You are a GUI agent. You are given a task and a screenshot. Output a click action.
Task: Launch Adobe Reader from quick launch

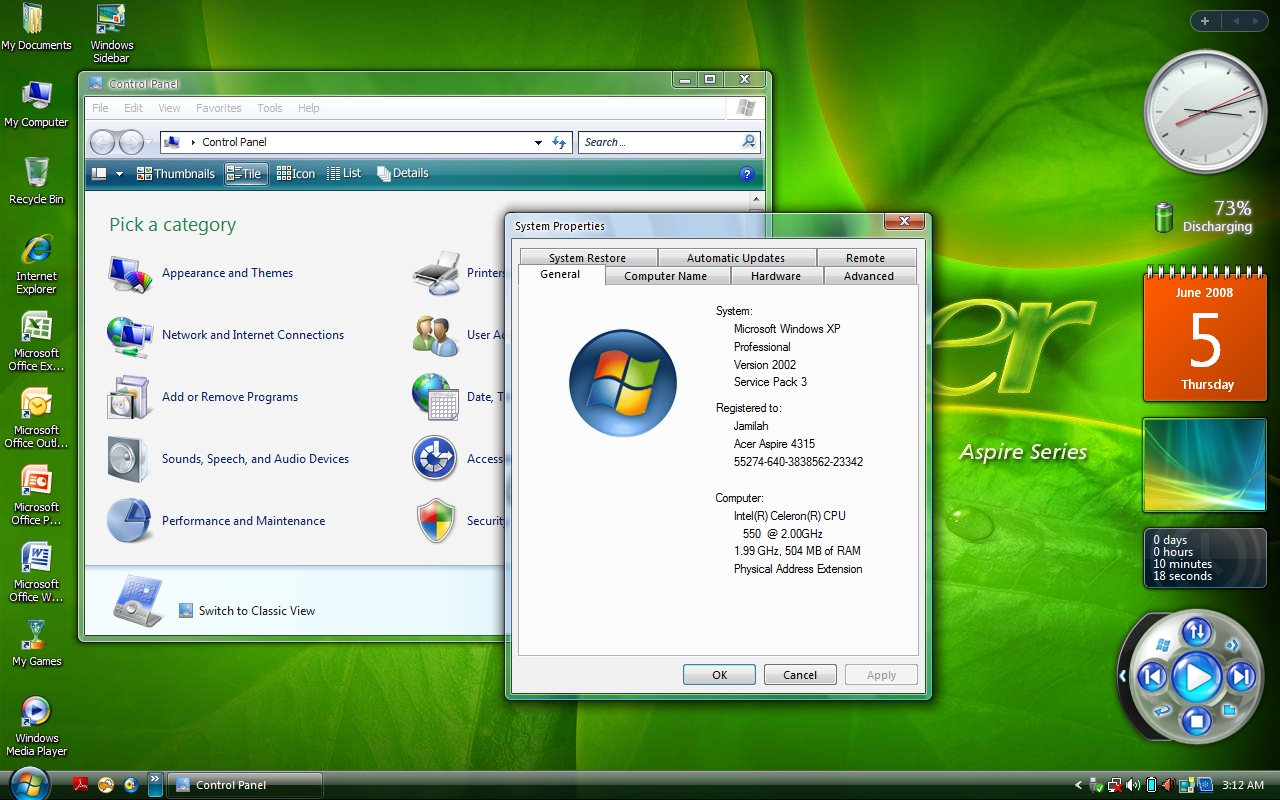(x=82, y=785)
